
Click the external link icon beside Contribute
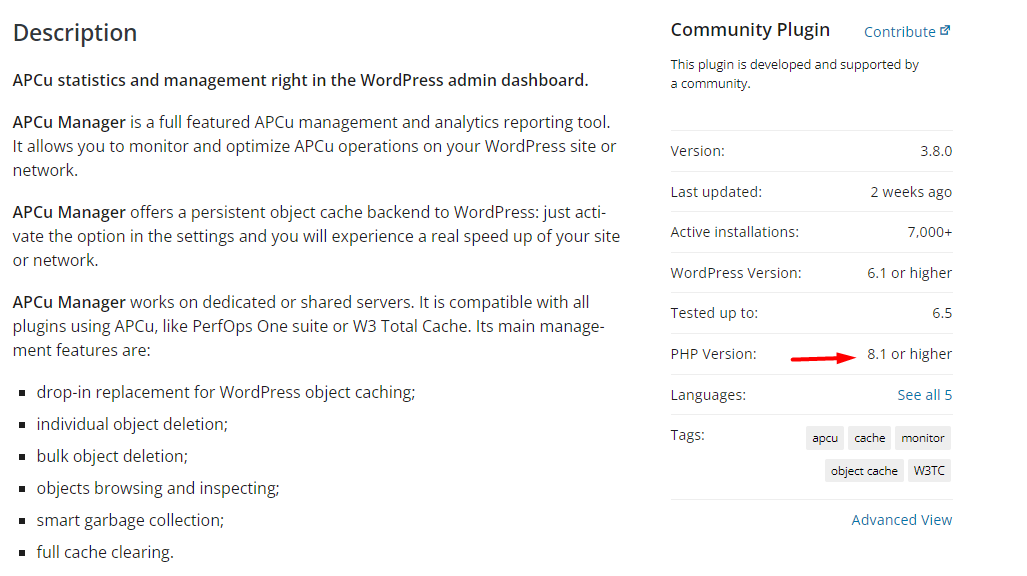pyautogui.click(x=944, y=31)
